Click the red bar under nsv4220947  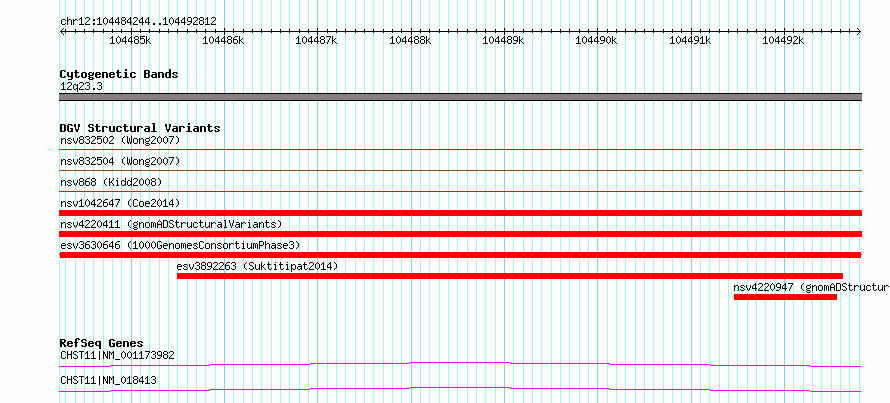tap(785, 297)
